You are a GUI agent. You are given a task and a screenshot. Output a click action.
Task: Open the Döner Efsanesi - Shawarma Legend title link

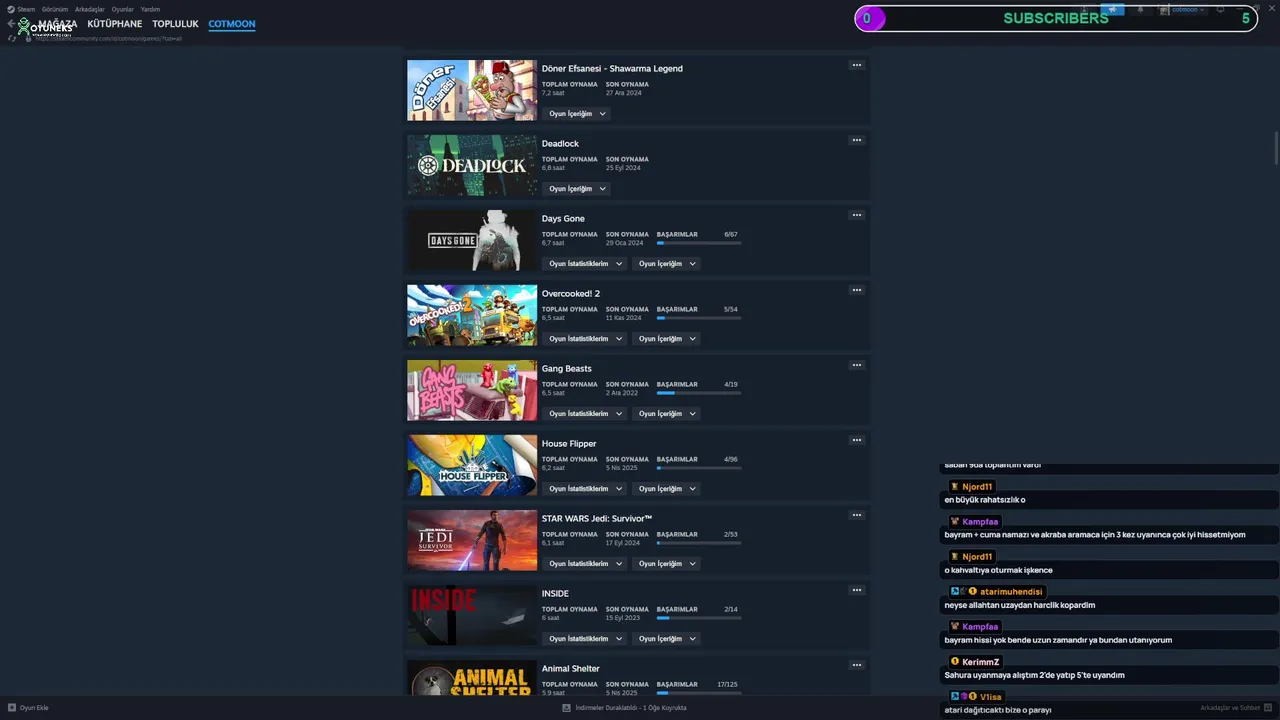(x=612, y=69)
